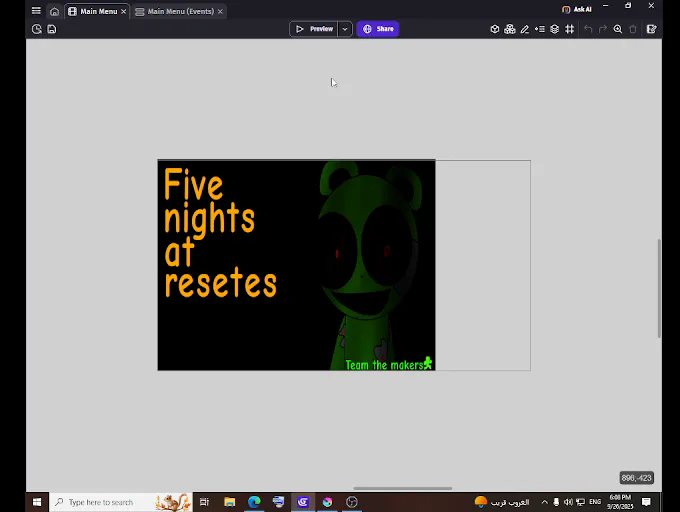Open the objects panel cube icon
Image resolution: width=680 pixels, height=512 pixels.
[x=495, y=29]
